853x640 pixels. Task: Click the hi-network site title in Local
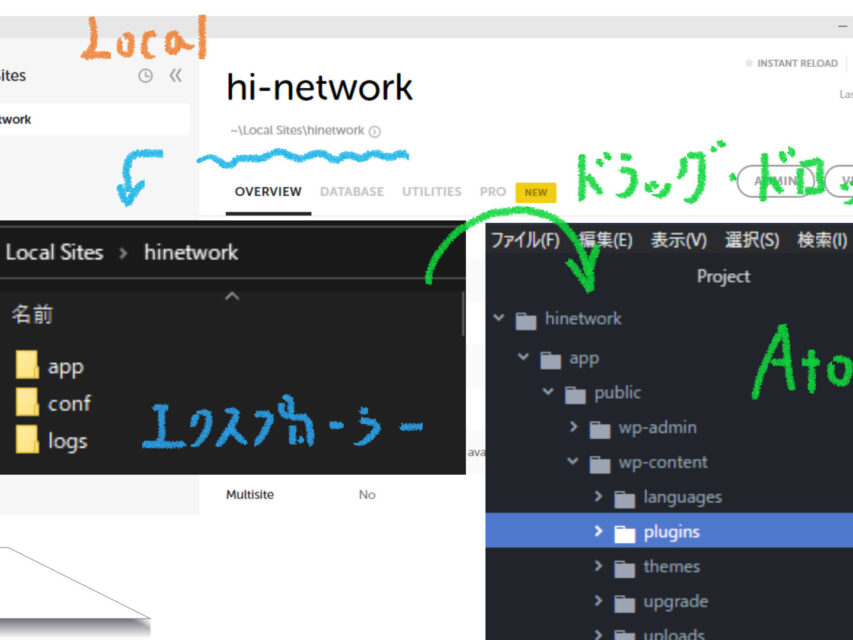pos(320,87)
